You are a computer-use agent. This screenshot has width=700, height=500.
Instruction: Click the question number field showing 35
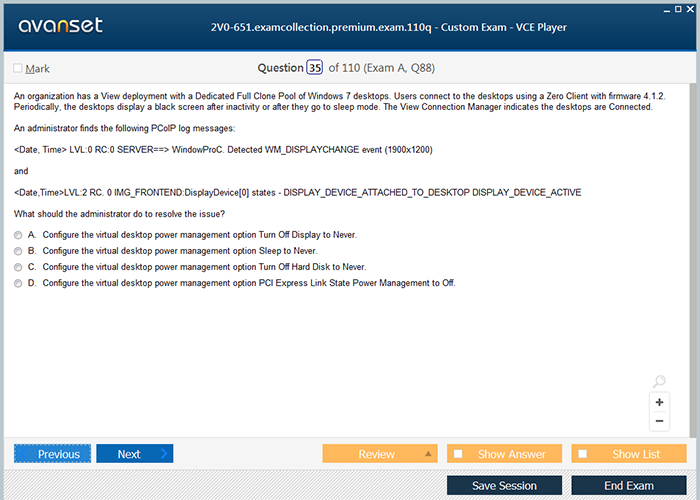[x=315, y=68]
